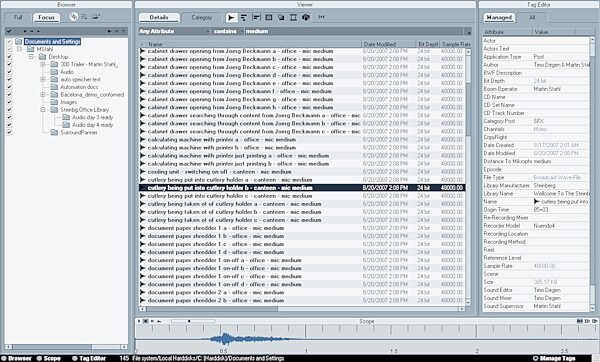Click the overlapping squares filter icon
This screenshot has width=600, height=362.
click(x=281, y=17)
